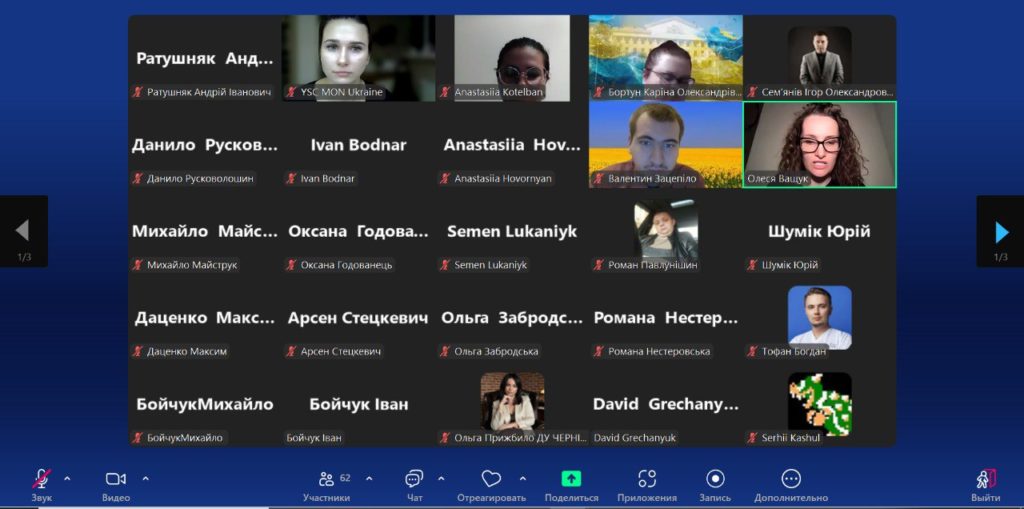The width and height of the screenshot is (1024, 509).
Task: Click the Ivan Bodnar participant tile
Action: pos(358,145)
